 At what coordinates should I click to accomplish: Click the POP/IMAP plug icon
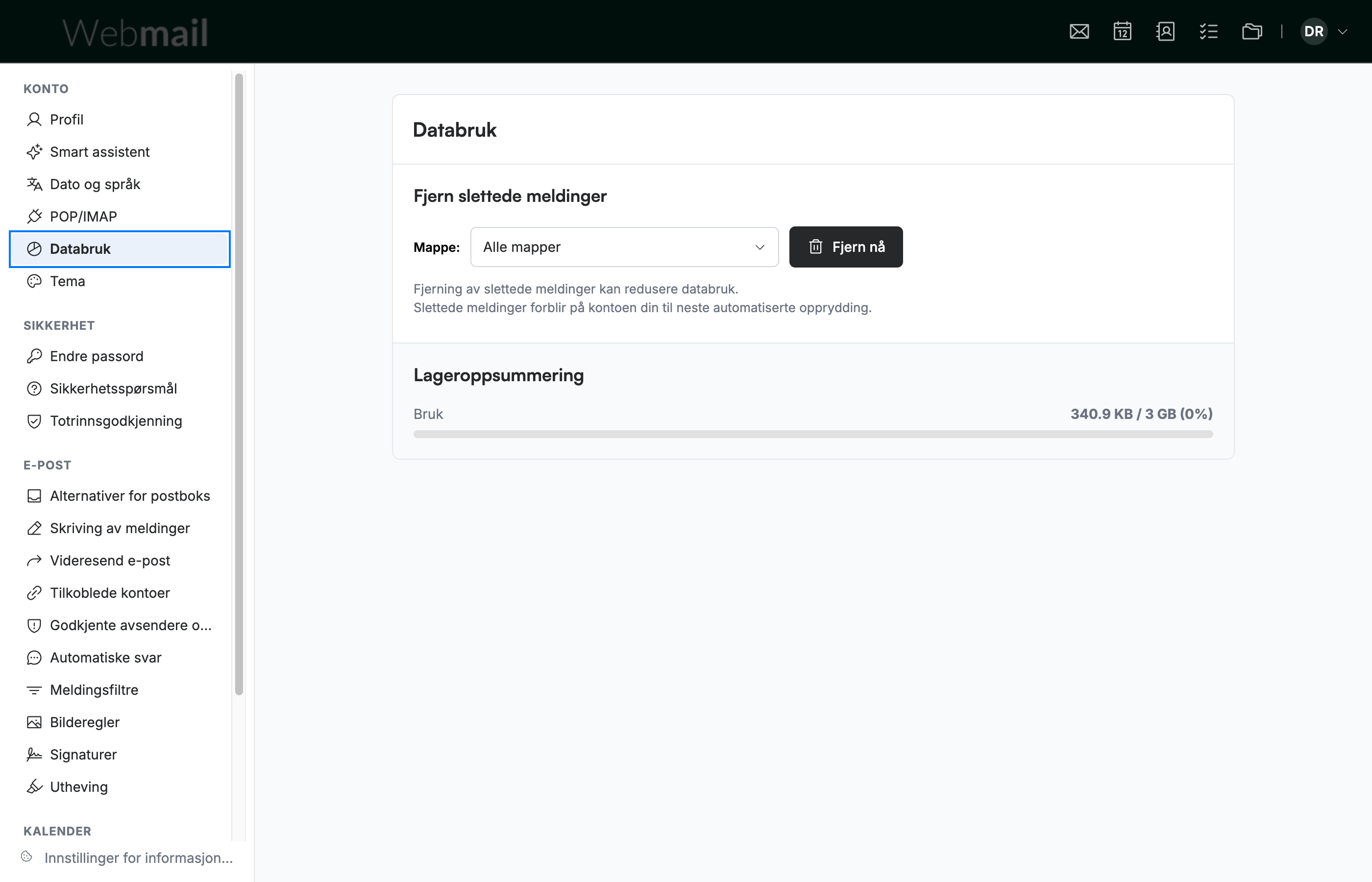point(34,217)
